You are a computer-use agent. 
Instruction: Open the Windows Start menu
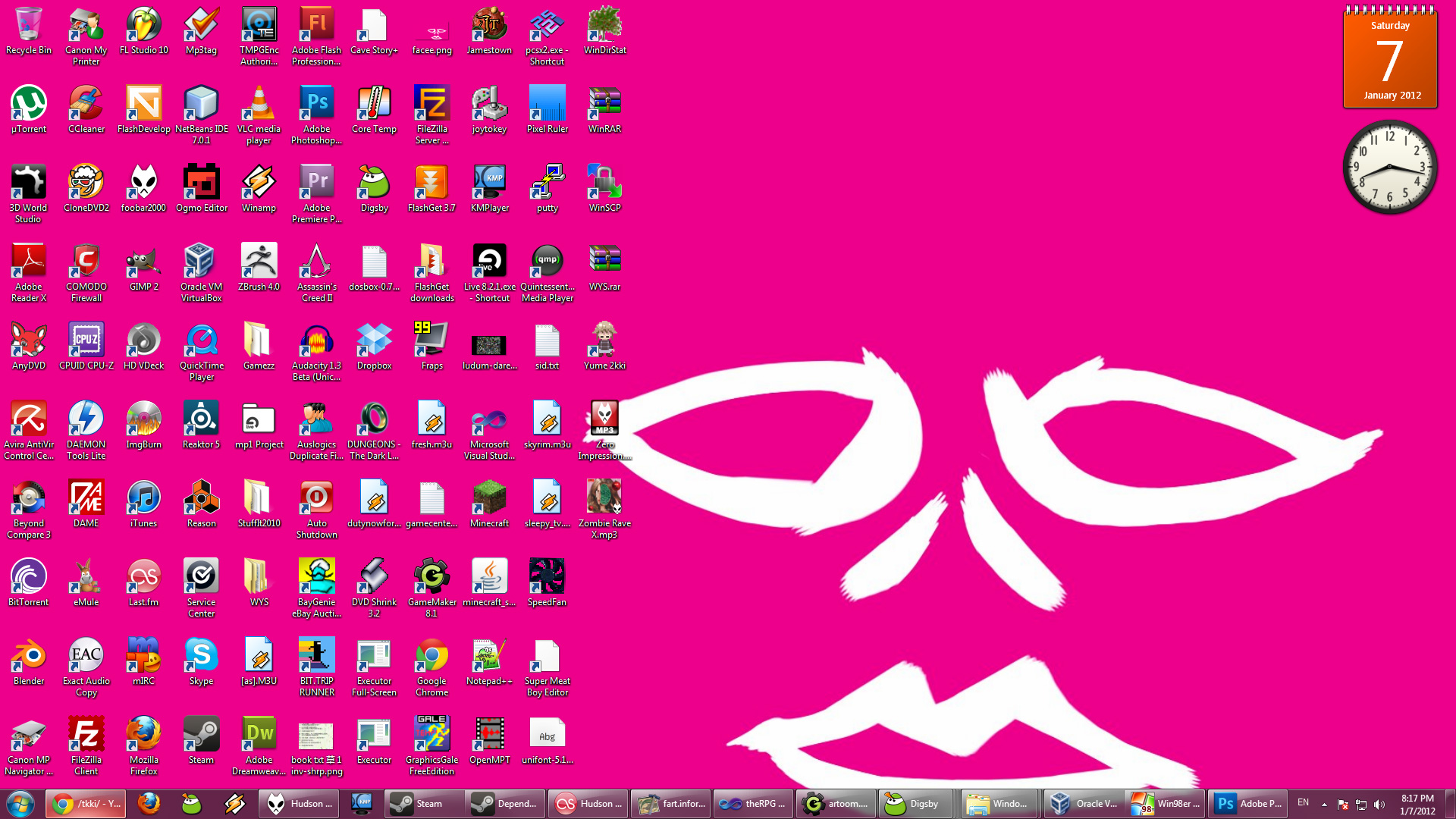click(x=20, y=804)
